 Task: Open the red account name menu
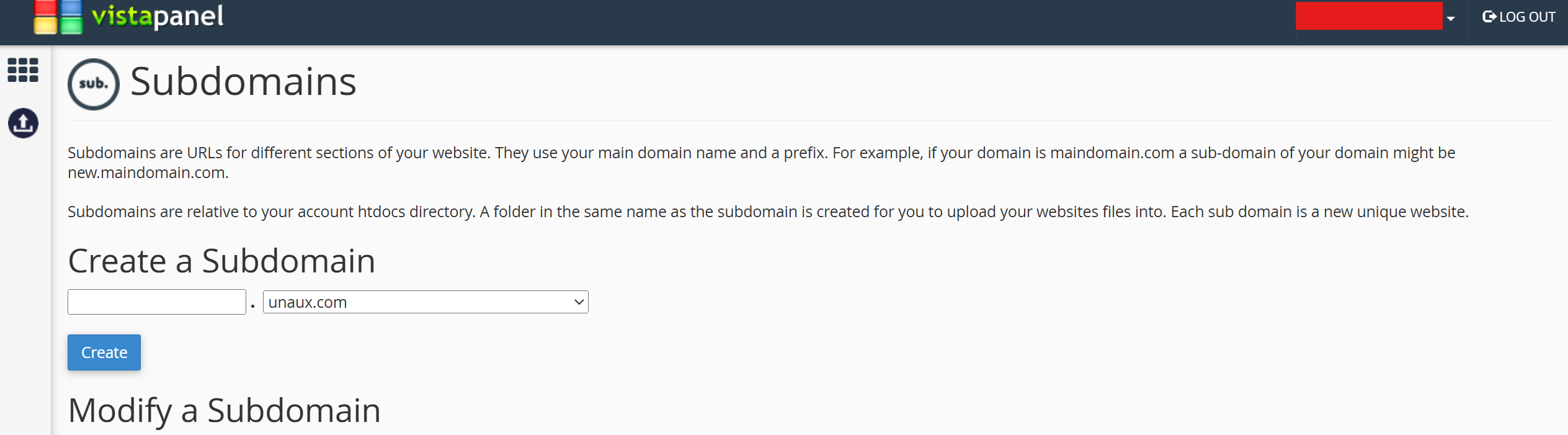point(1368,16)
